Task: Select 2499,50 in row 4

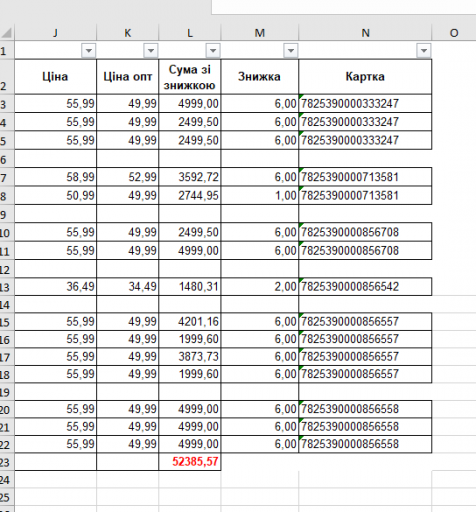Action: 190,122
